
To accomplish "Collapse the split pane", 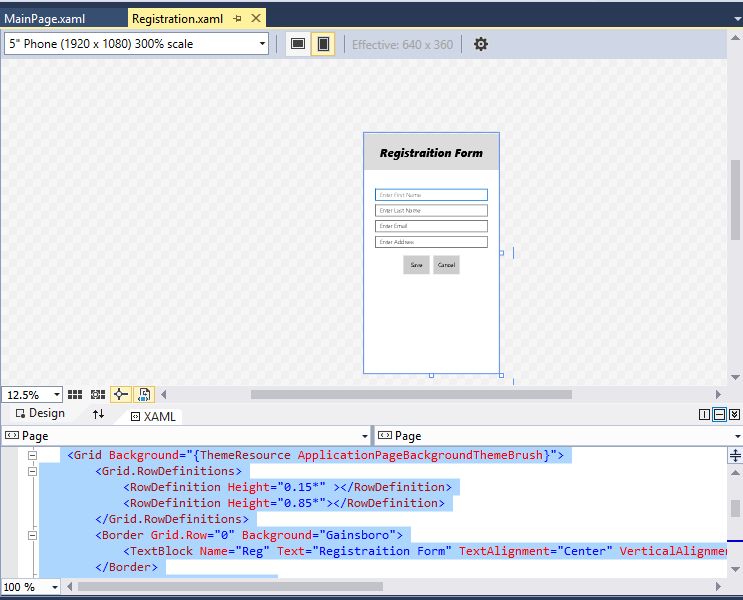I will 734,415.
